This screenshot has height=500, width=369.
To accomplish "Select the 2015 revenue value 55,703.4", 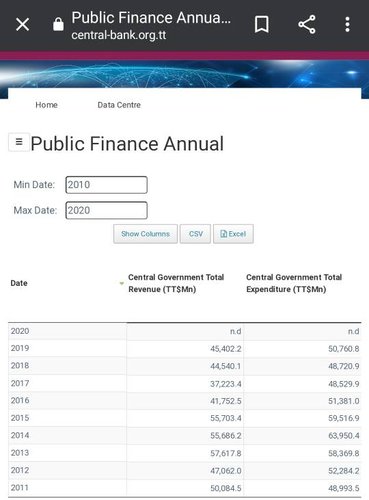I will [x=226, y=418].
